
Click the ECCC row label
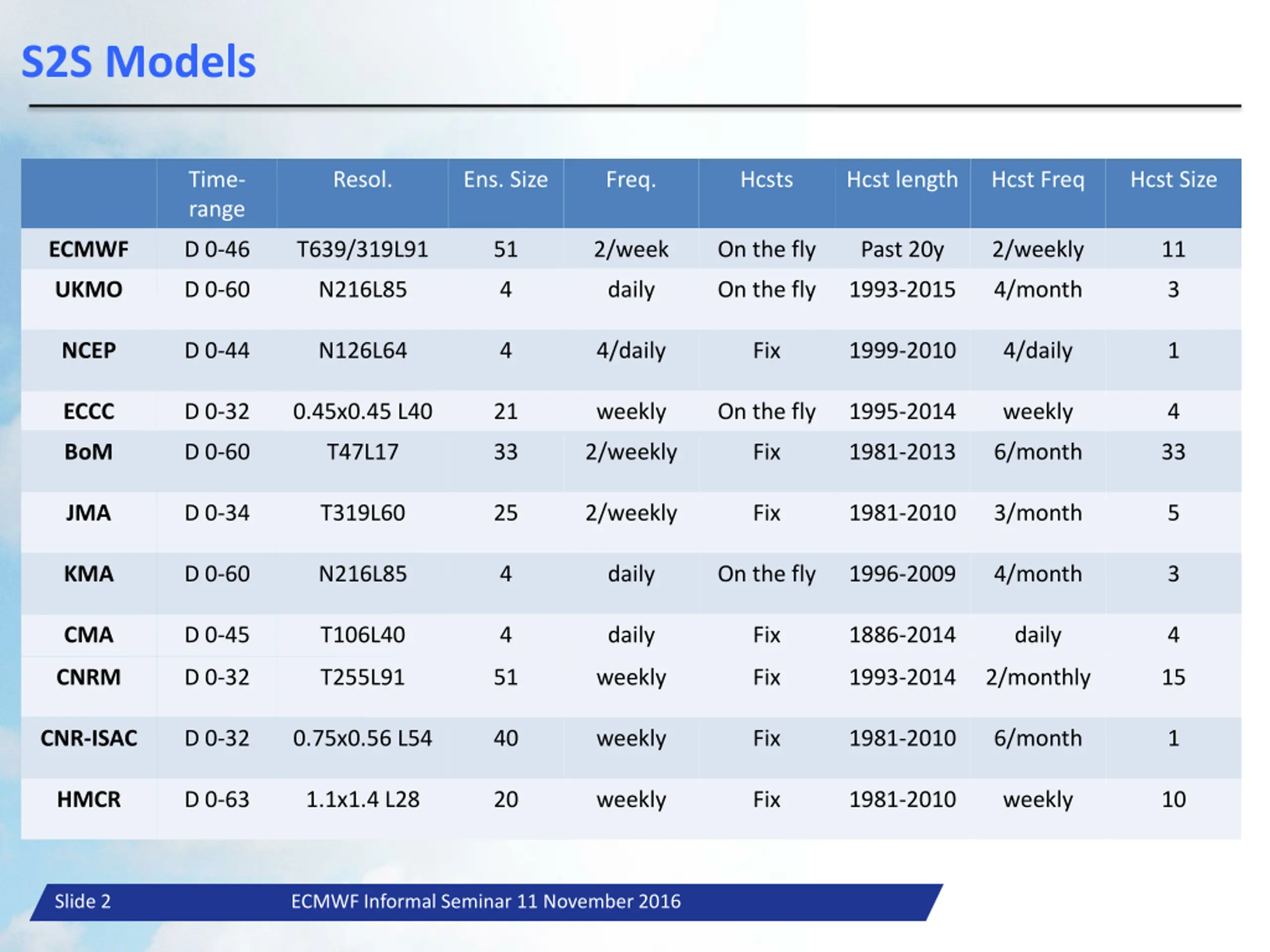click(89, 412)
